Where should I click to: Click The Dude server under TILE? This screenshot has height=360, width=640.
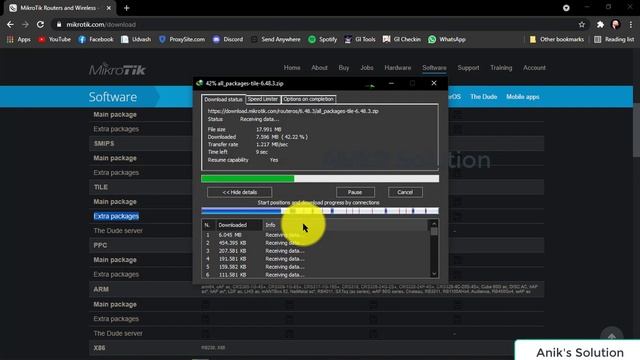[118, 231]
